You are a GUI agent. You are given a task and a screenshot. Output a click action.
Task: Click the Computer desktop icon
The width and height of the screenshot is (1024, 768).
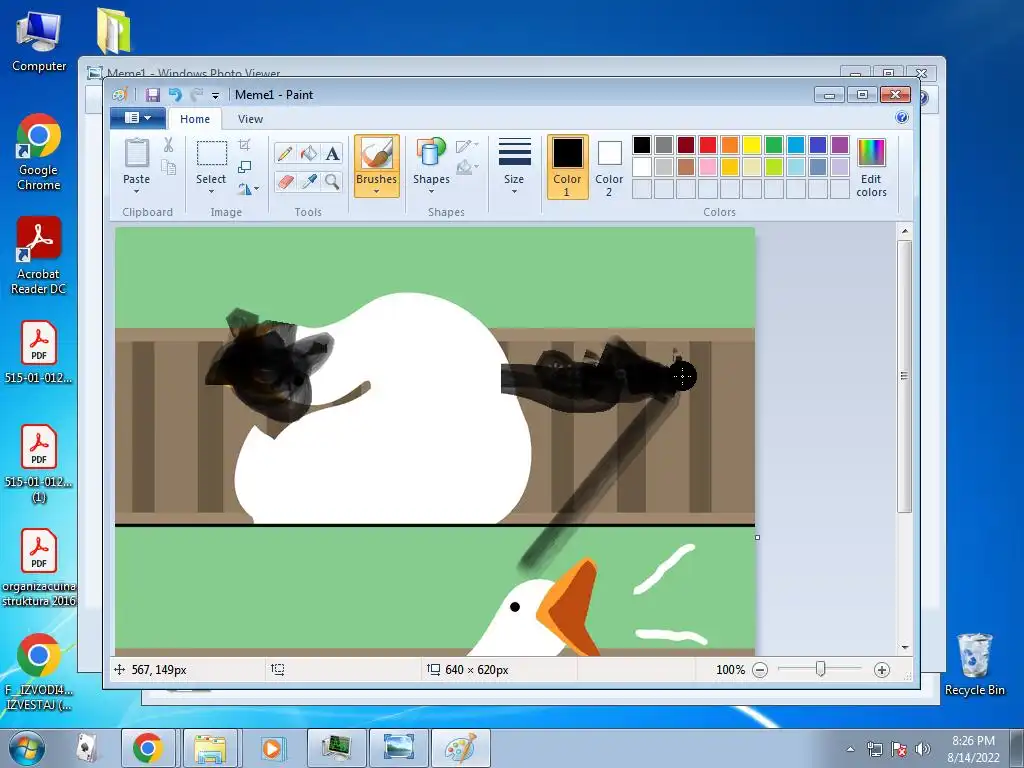tap(39, 42)
